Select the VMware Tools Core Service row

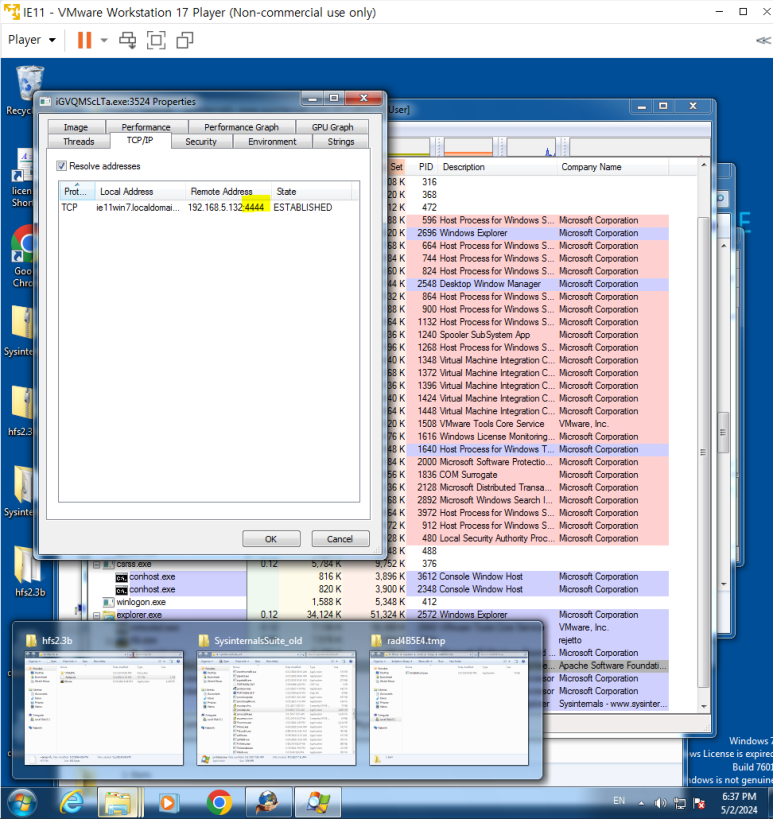528,424
